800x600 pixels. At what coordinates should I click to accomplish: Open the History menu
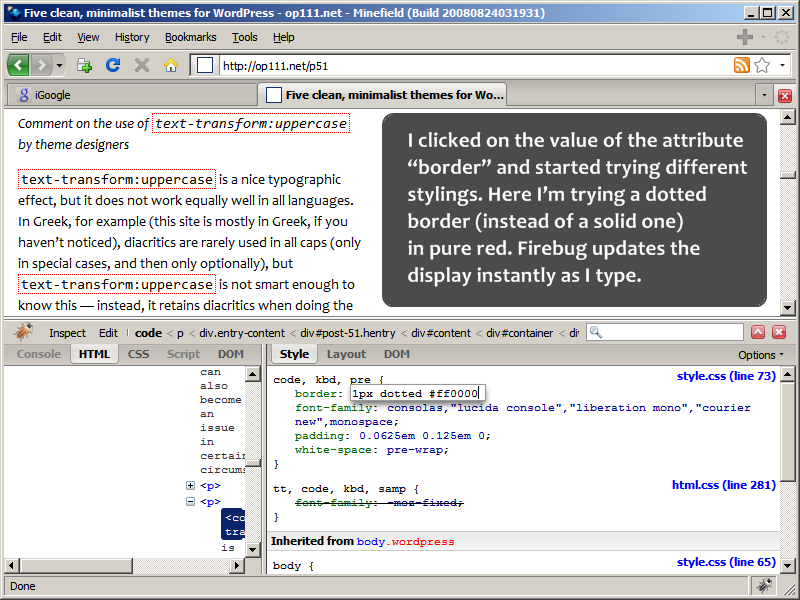point(132,37)
